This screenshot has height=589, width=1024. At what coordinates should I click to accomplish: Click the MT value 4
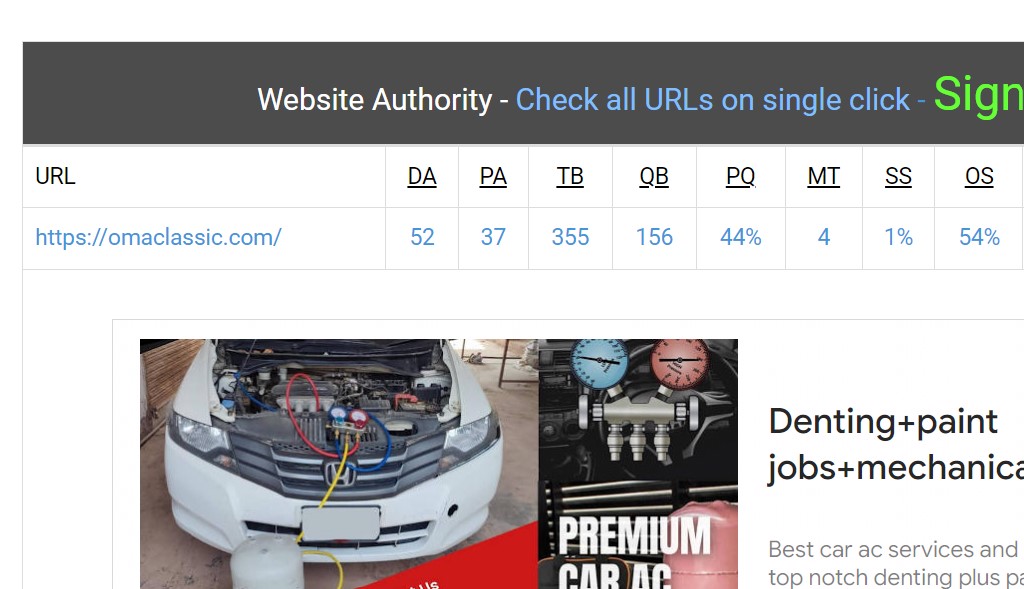pos(824,237)
